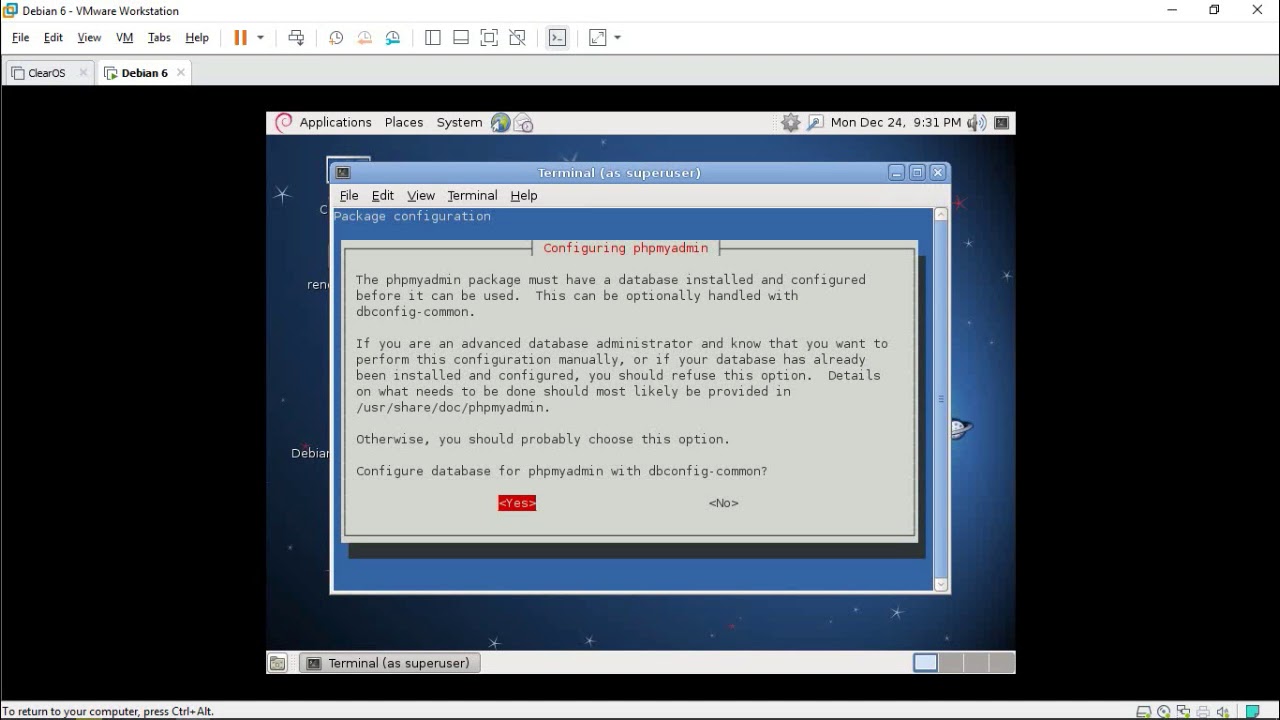
Task: Select <No> in phpmyadmin dialog
Action: tap(724, 503)
